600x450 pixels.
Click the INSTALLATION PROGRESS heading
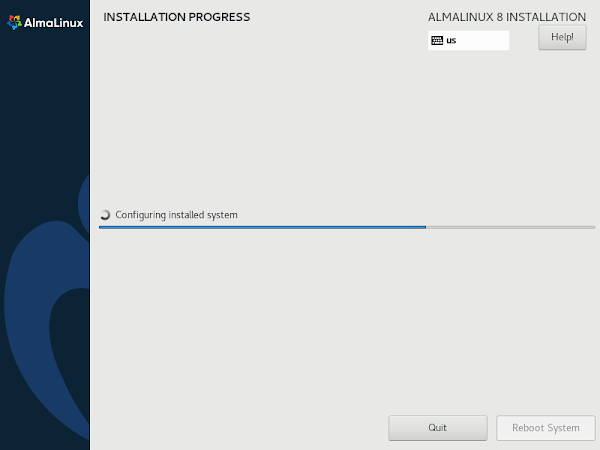[176, 17]
